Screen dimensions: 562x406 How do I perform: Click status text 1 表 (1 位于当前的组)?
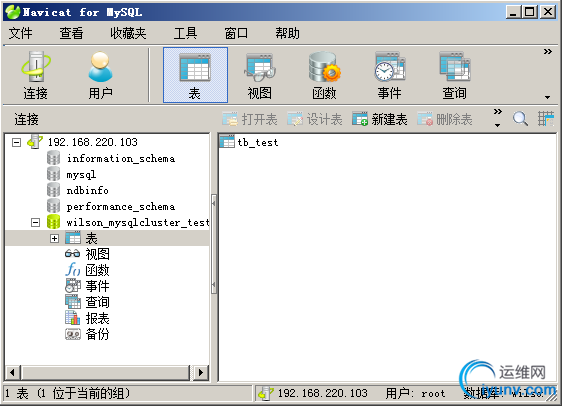(67, 393)
